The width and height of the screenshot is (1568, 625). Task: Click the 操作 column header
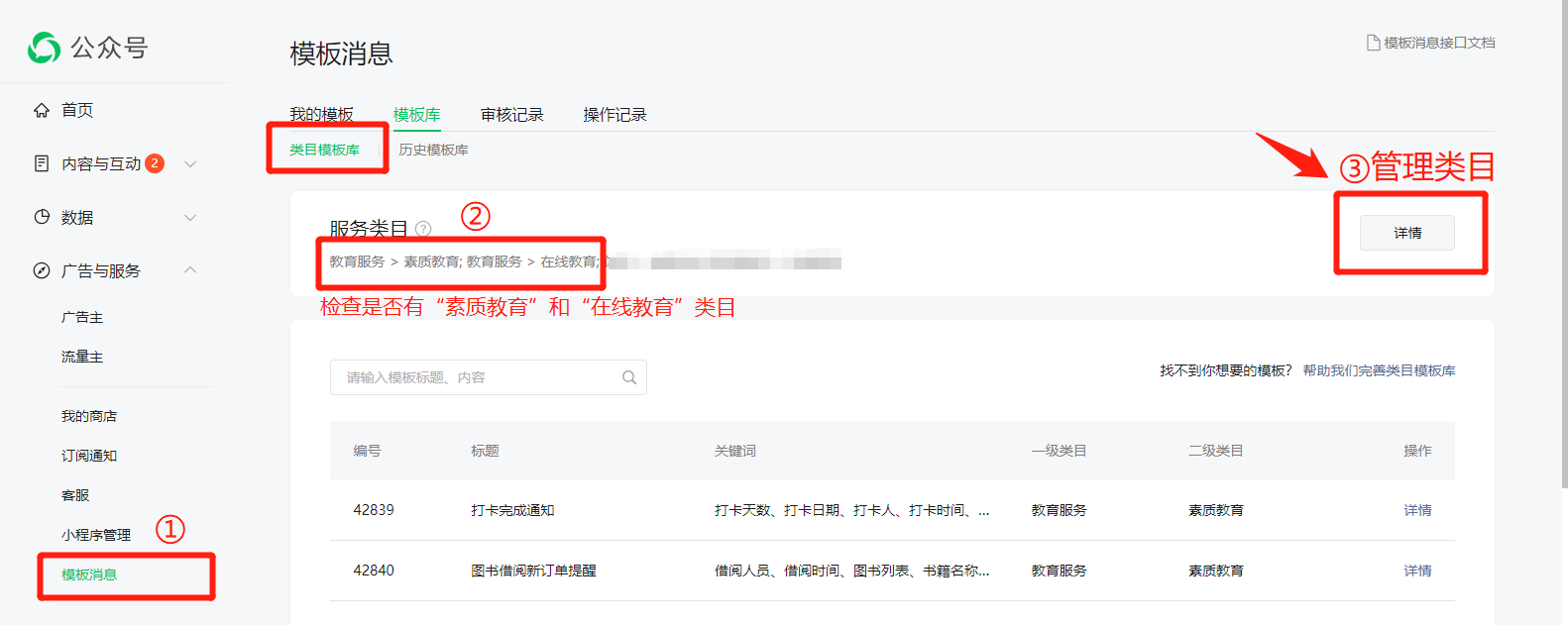point(1417,451)
